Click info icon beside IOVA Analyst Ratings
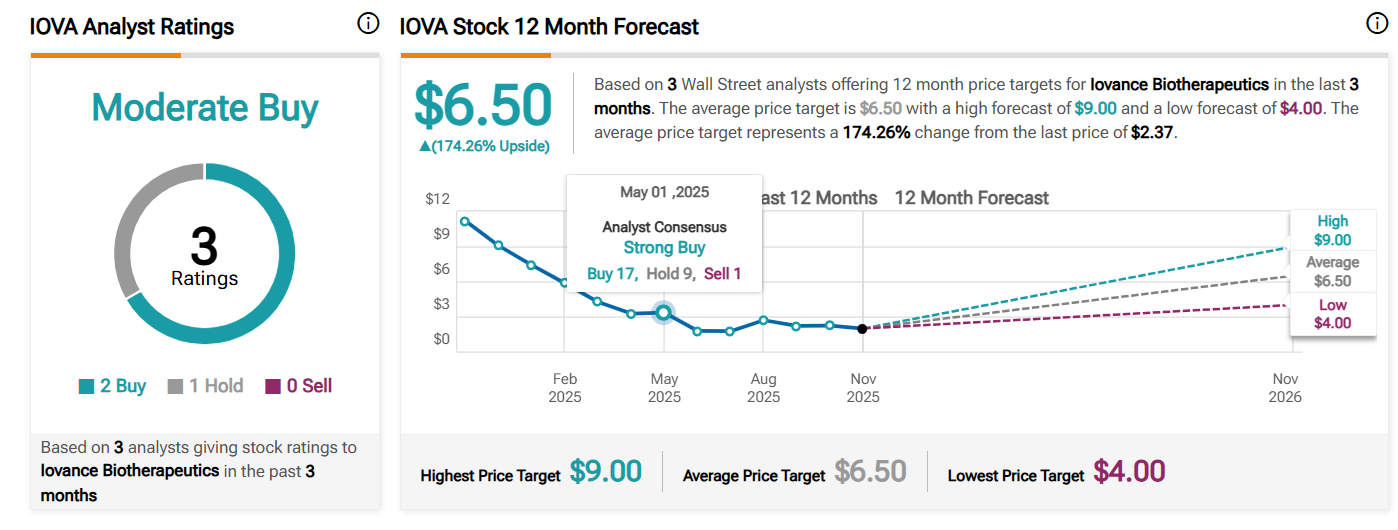Viewport: 1398px width, 530px height. point(368,24)
